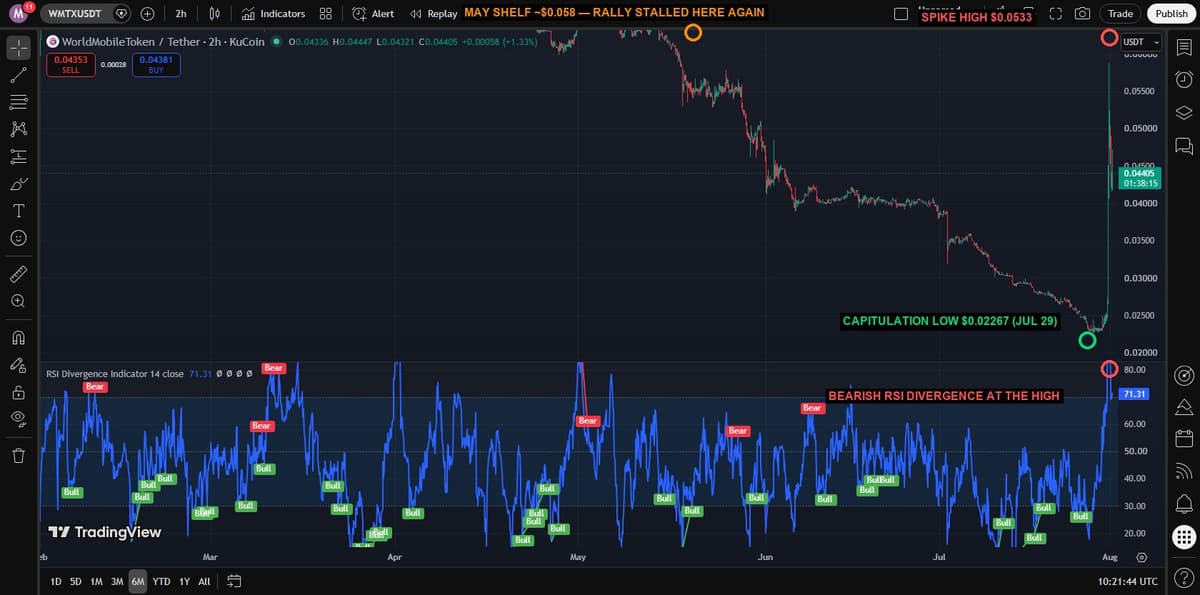
Task: Open the object tree layers panel
Action: pos(1184,112)
